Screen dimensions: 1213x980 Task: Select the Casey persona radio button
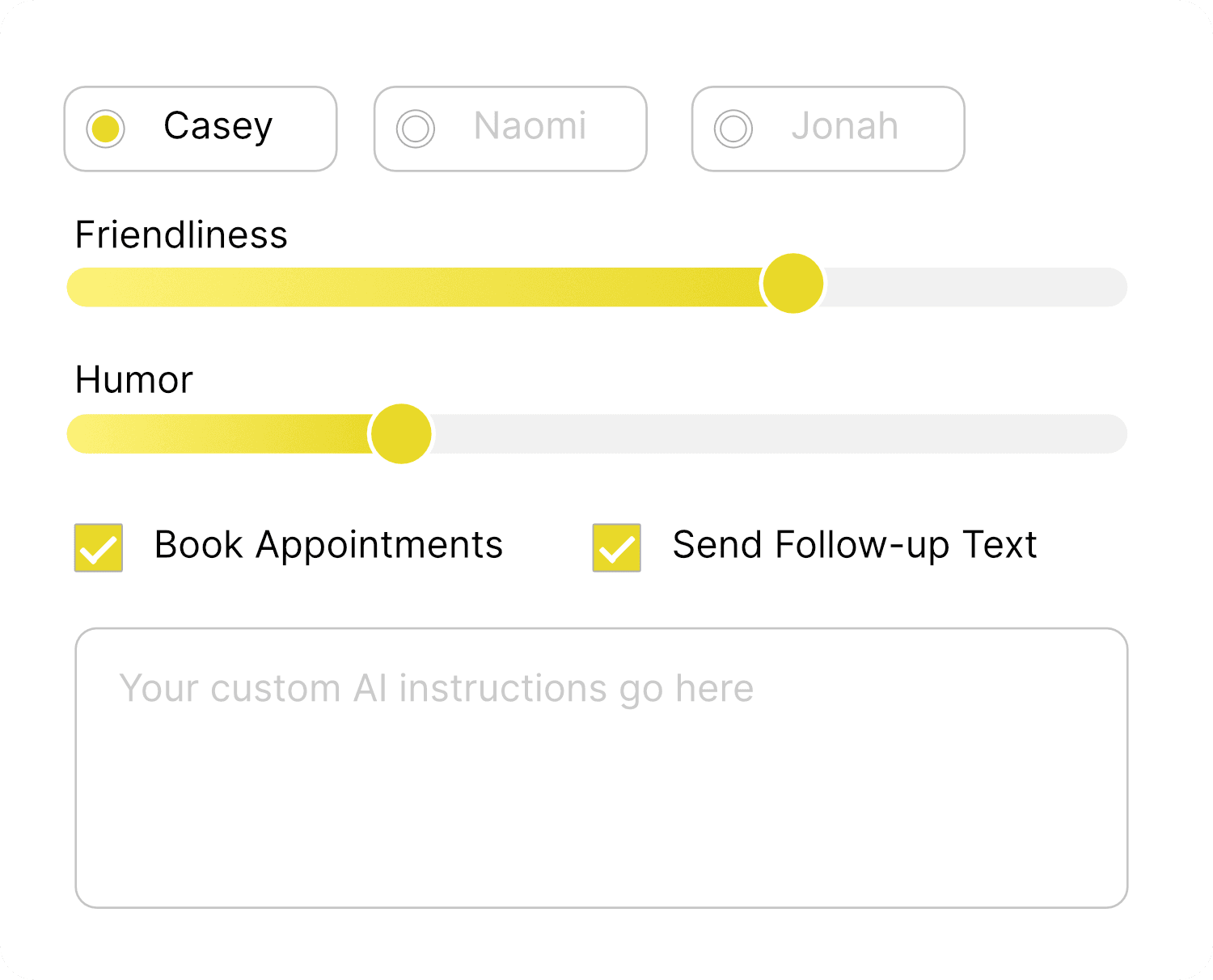[104, 128]
